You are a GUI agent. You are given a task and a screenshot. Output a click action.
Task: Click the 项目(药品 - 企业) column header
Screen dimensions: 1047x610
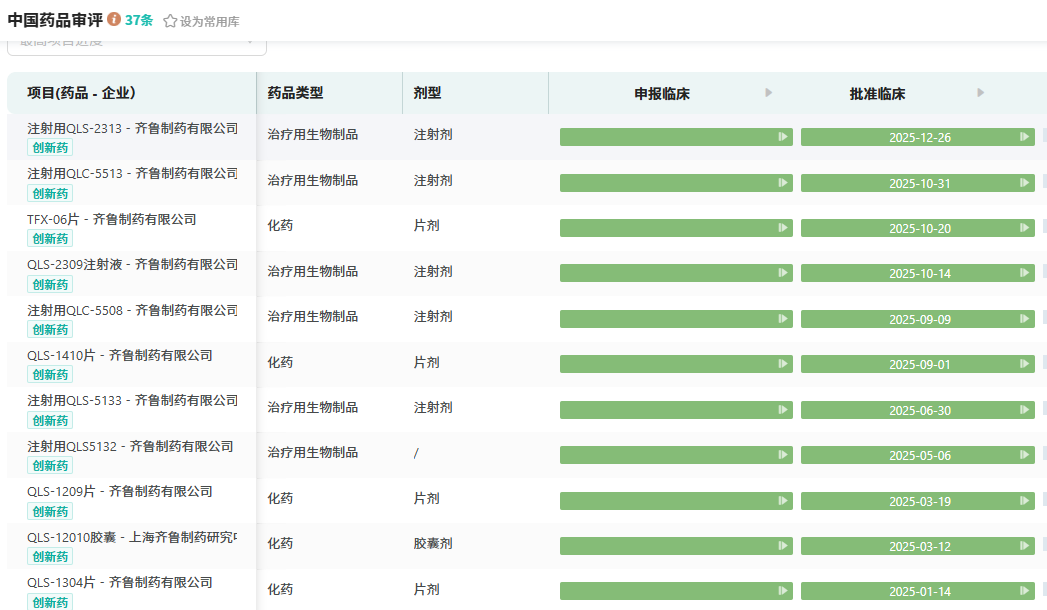(81, 93)
